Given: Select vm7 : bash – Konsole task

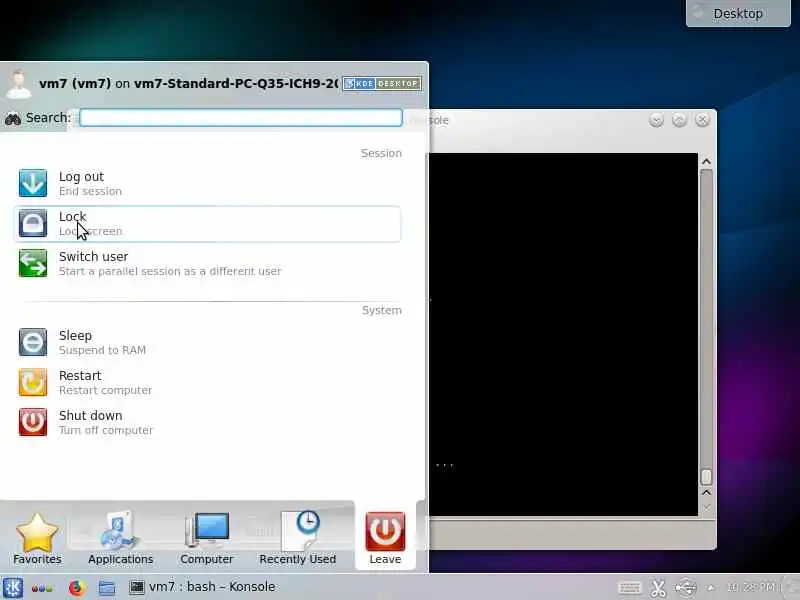Looking at the screenshot, I should (202, 587).
